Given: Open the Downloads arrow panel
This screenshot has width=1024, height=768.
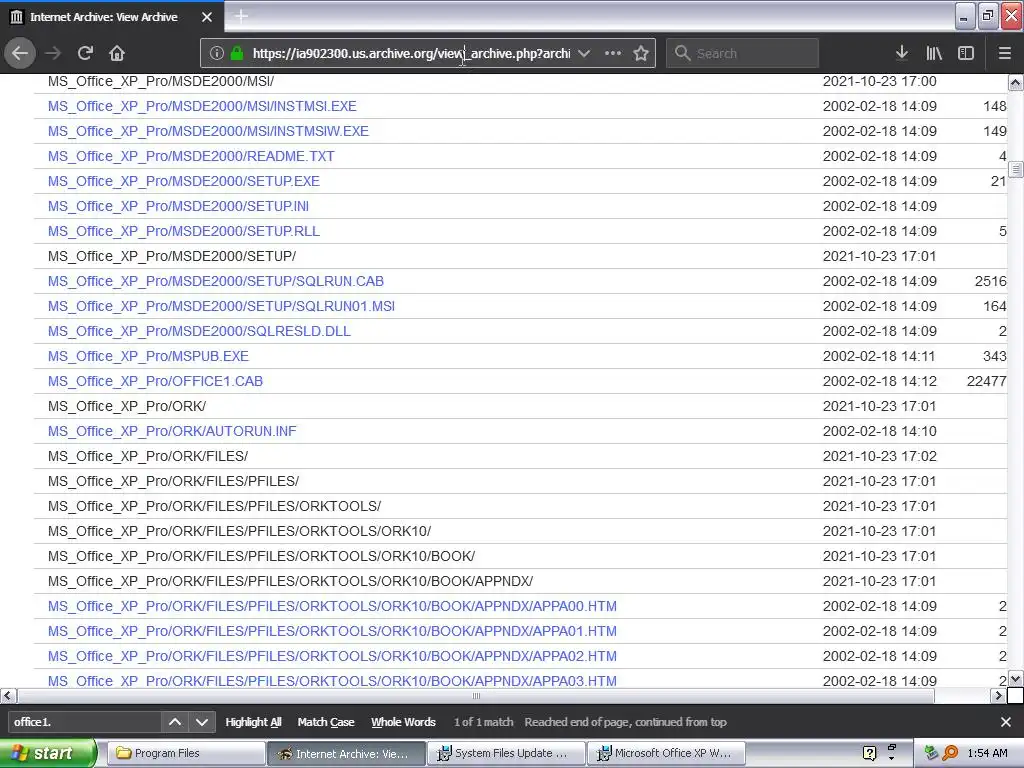Looking at the screenshot, I should [x=902, y=53].
